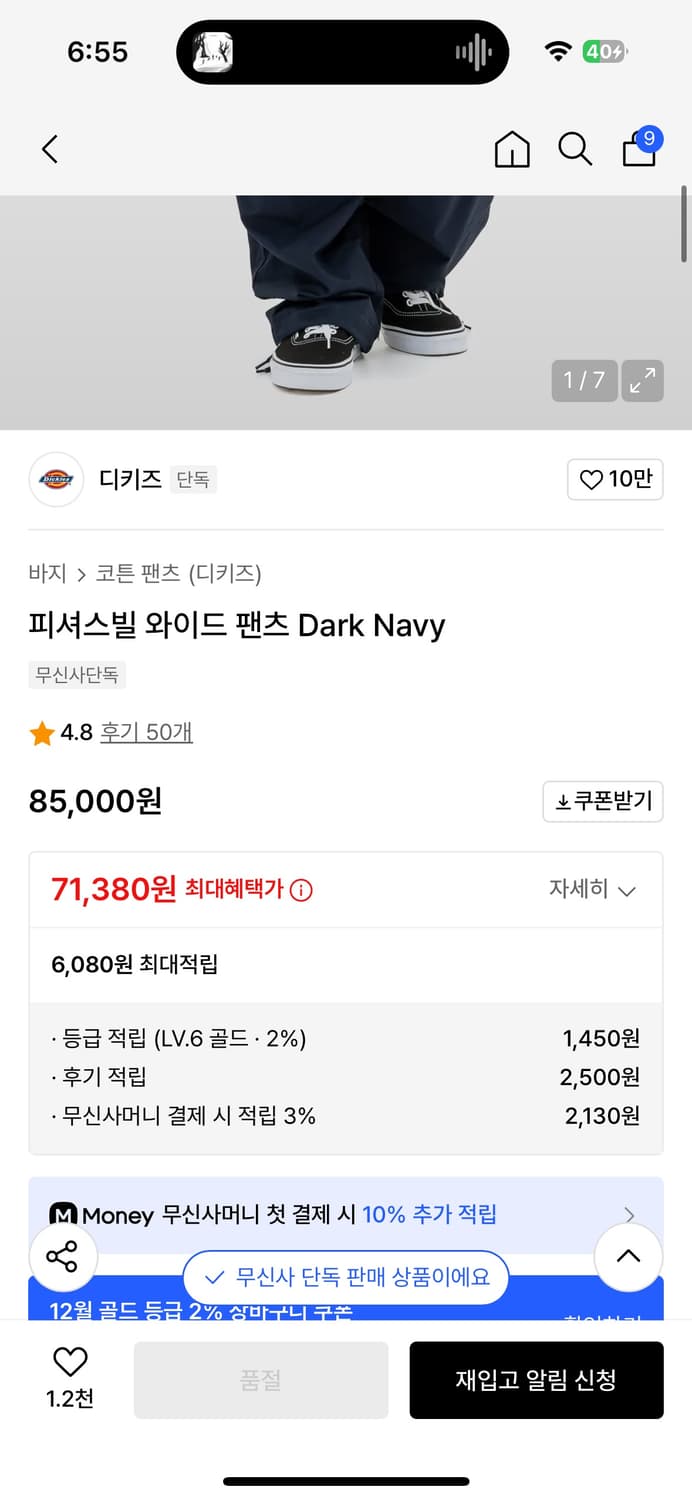Expand the 자세히 price details
692x1500 pixels.
pyautogui.click(x=592, y=888)
